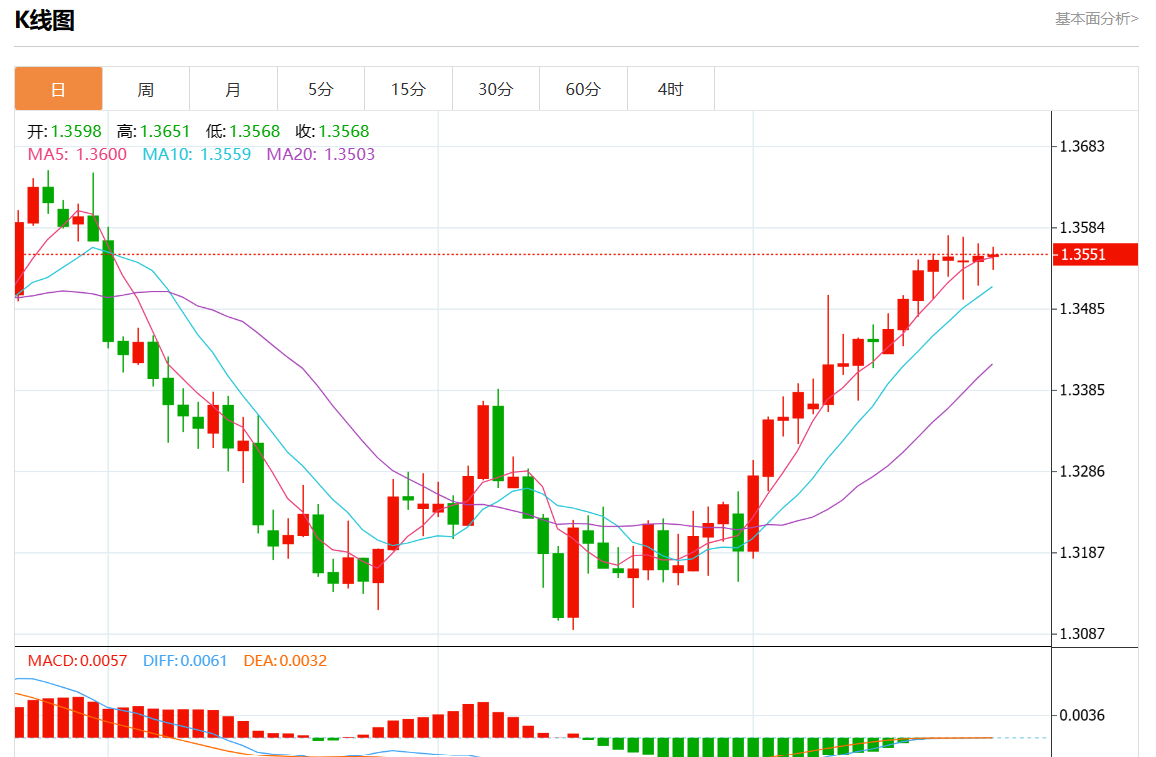Image resolution: width=1156 pixels, height=757 pixels.
Task: Click the 1.3187 price axis label
Action: tap(1082, 552)
